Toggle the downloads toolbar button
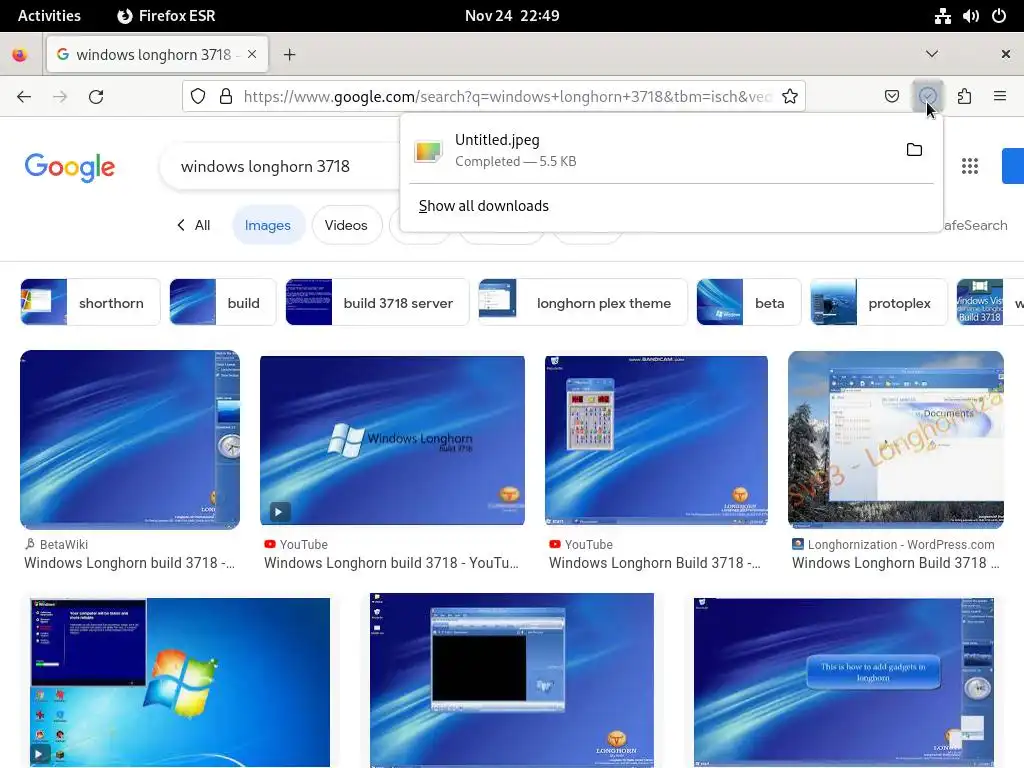1024x768 pixels. click(927, 97)
